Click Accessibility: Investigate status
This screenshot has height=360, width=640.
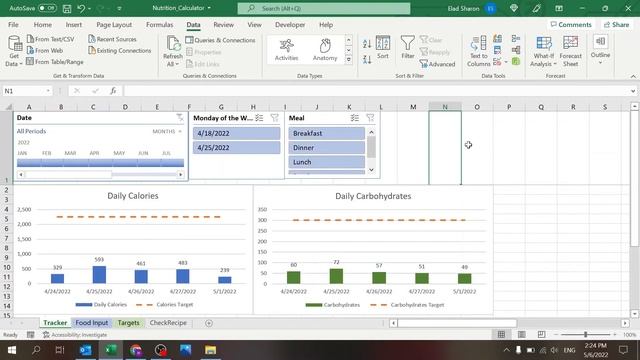coord(75,335)
